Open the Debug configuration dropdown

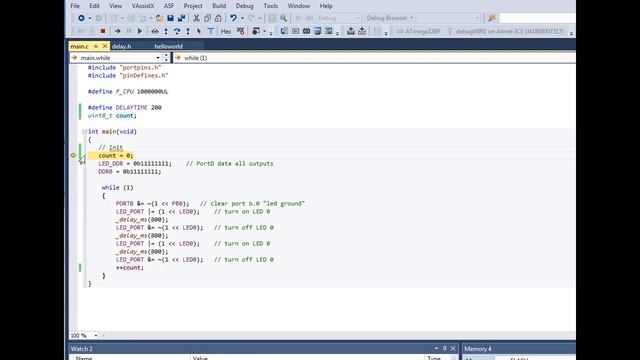(x=338, y=18)
